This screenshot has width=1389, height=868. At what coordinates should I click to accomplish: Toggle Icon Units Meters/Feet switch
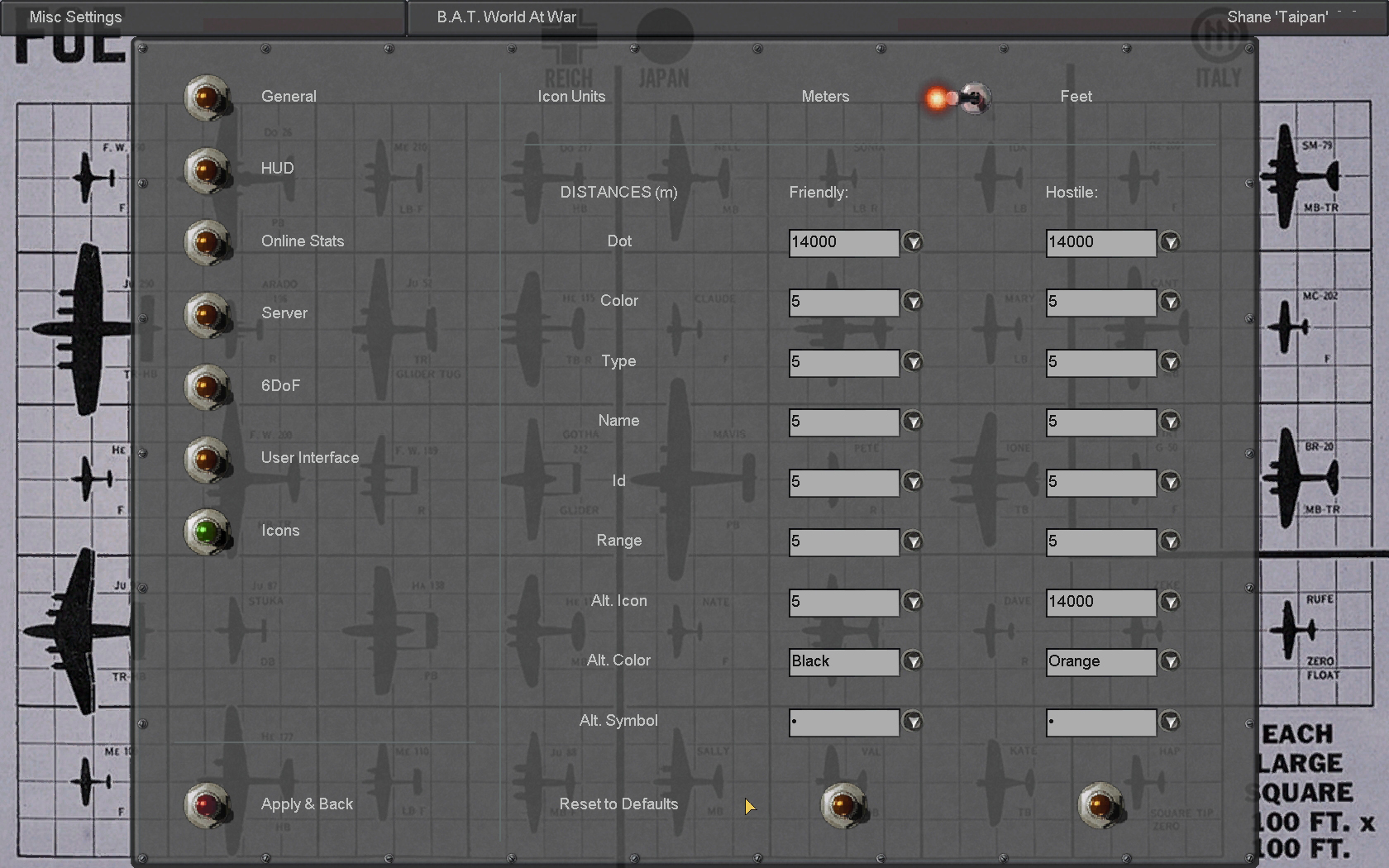[959, 98]
